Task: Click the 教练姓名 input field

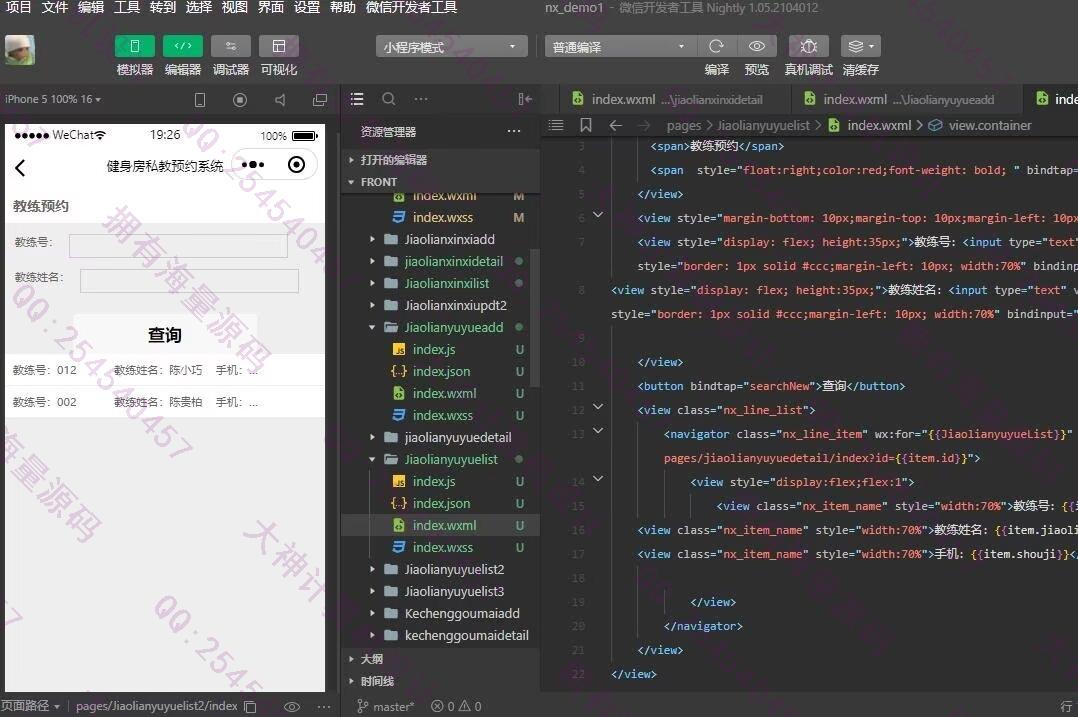Action: point(189,280)
